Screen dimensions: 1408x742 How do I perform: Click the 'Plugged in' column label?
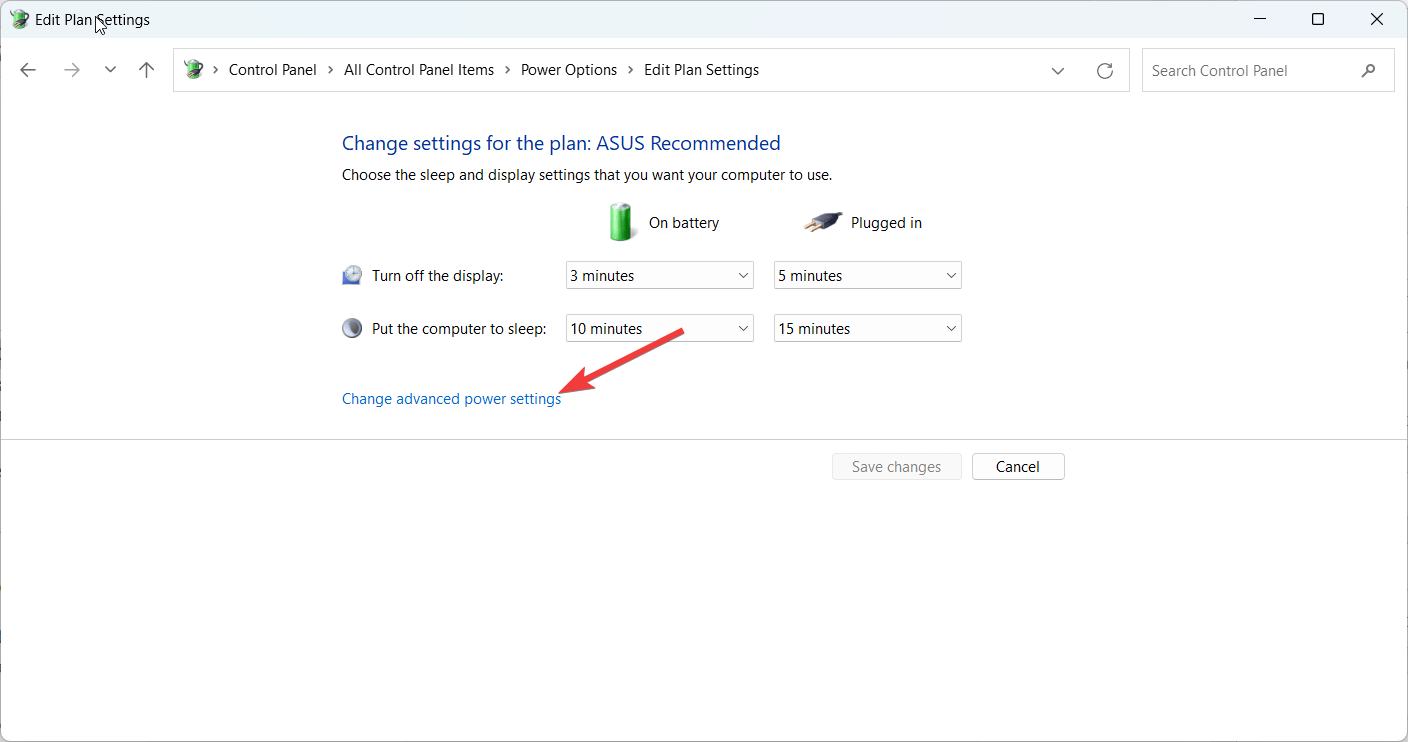(886, 223)
